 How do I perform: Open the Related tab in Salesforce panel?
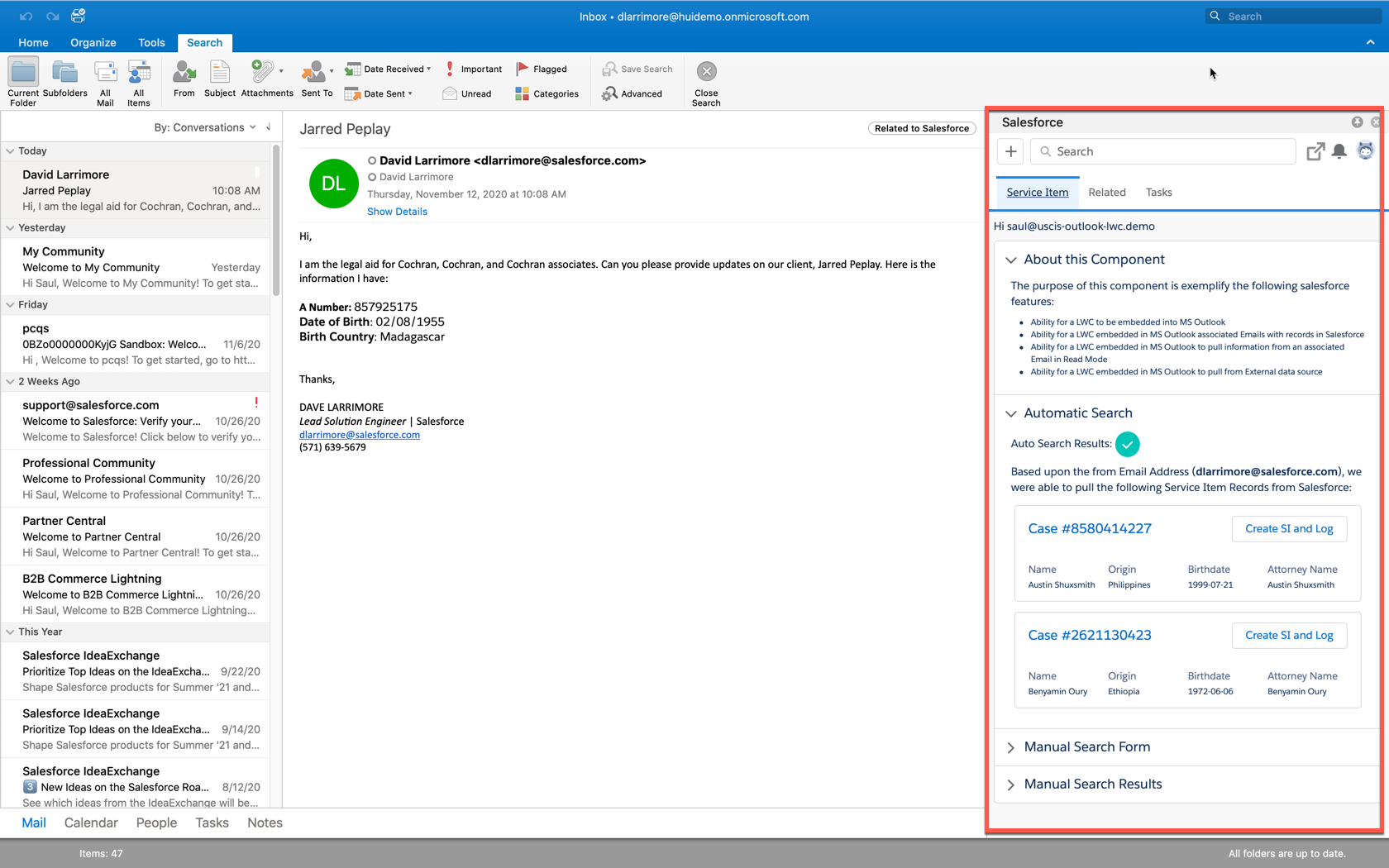1106,193
